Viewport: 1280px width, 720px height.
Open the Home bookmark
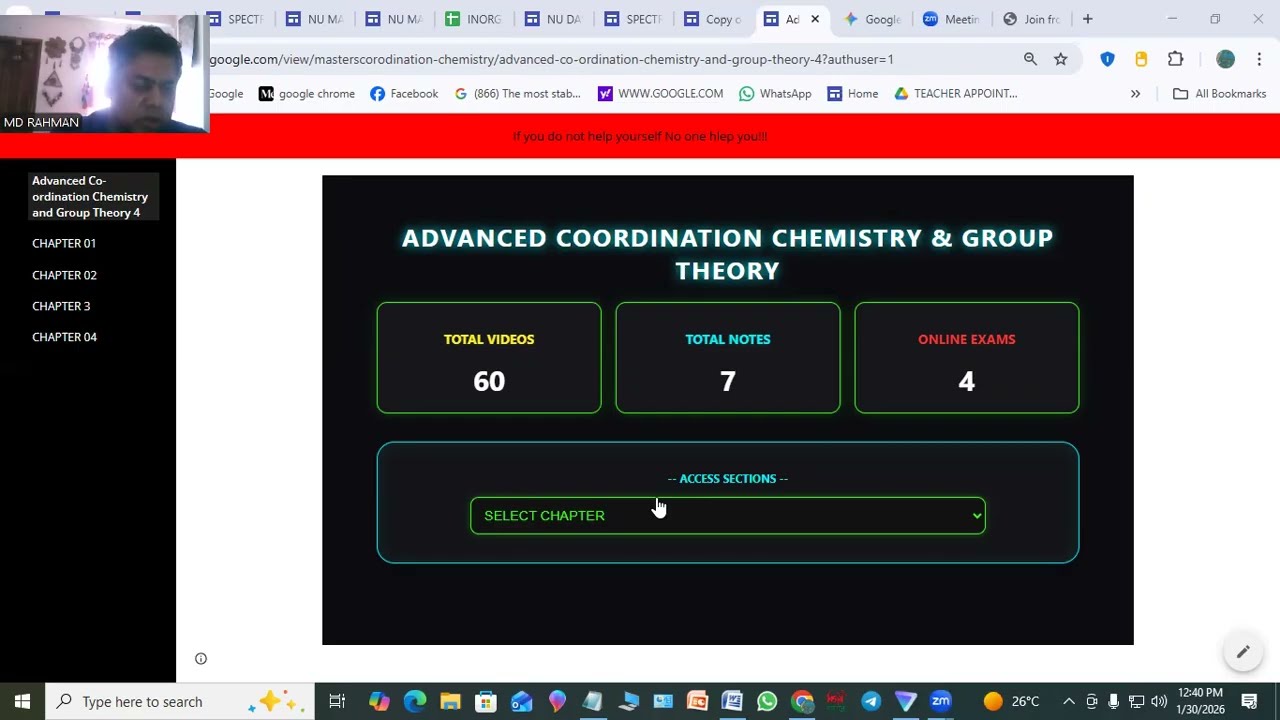[853, 93]
